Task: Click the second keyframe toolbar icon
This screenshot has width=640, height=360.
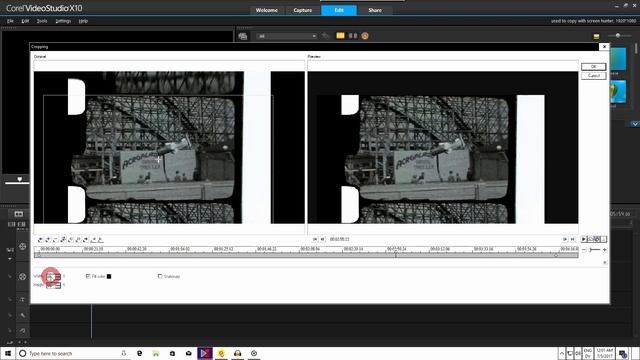Action: (x=48, y=240)
